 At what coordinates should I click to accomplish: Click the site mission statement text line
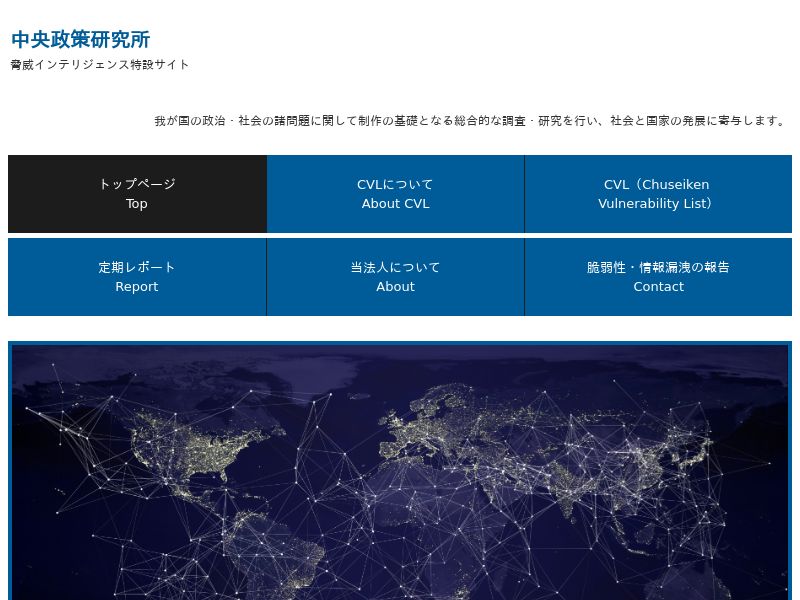click(x=470, y=121)
